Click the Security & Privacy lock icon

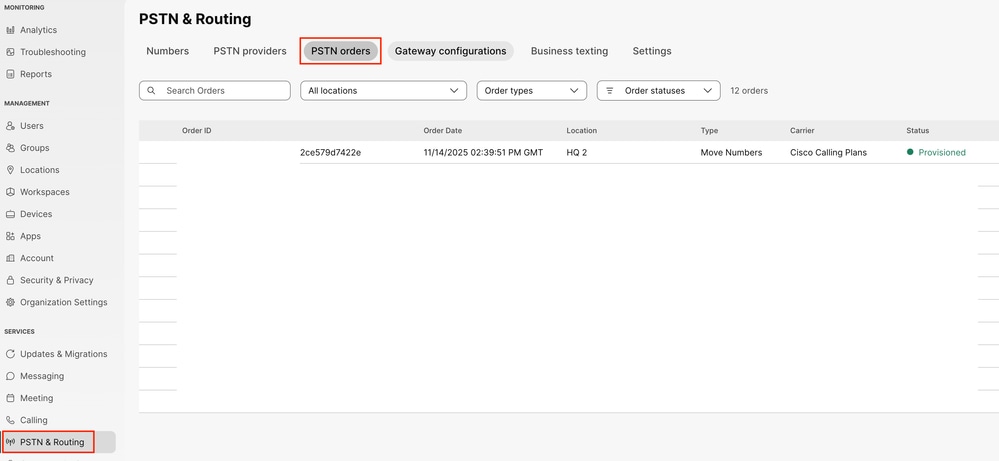pos(10,280)
